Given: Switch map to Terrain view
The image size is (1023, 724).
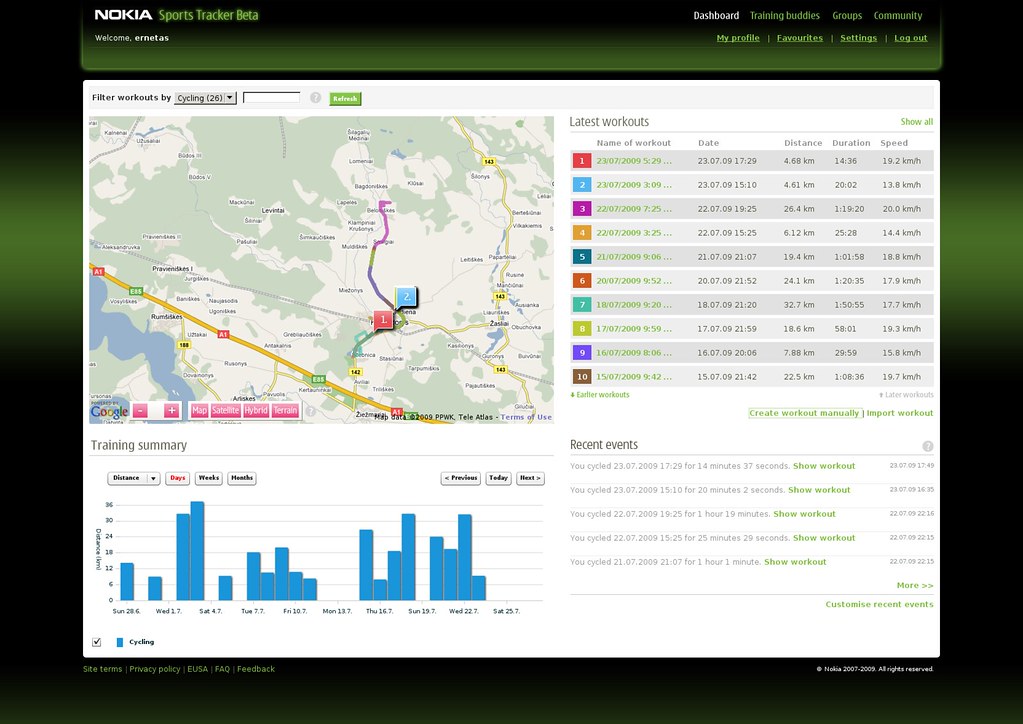Looking at the screenshot, I should pyautogui.click(x=285, y=410).
